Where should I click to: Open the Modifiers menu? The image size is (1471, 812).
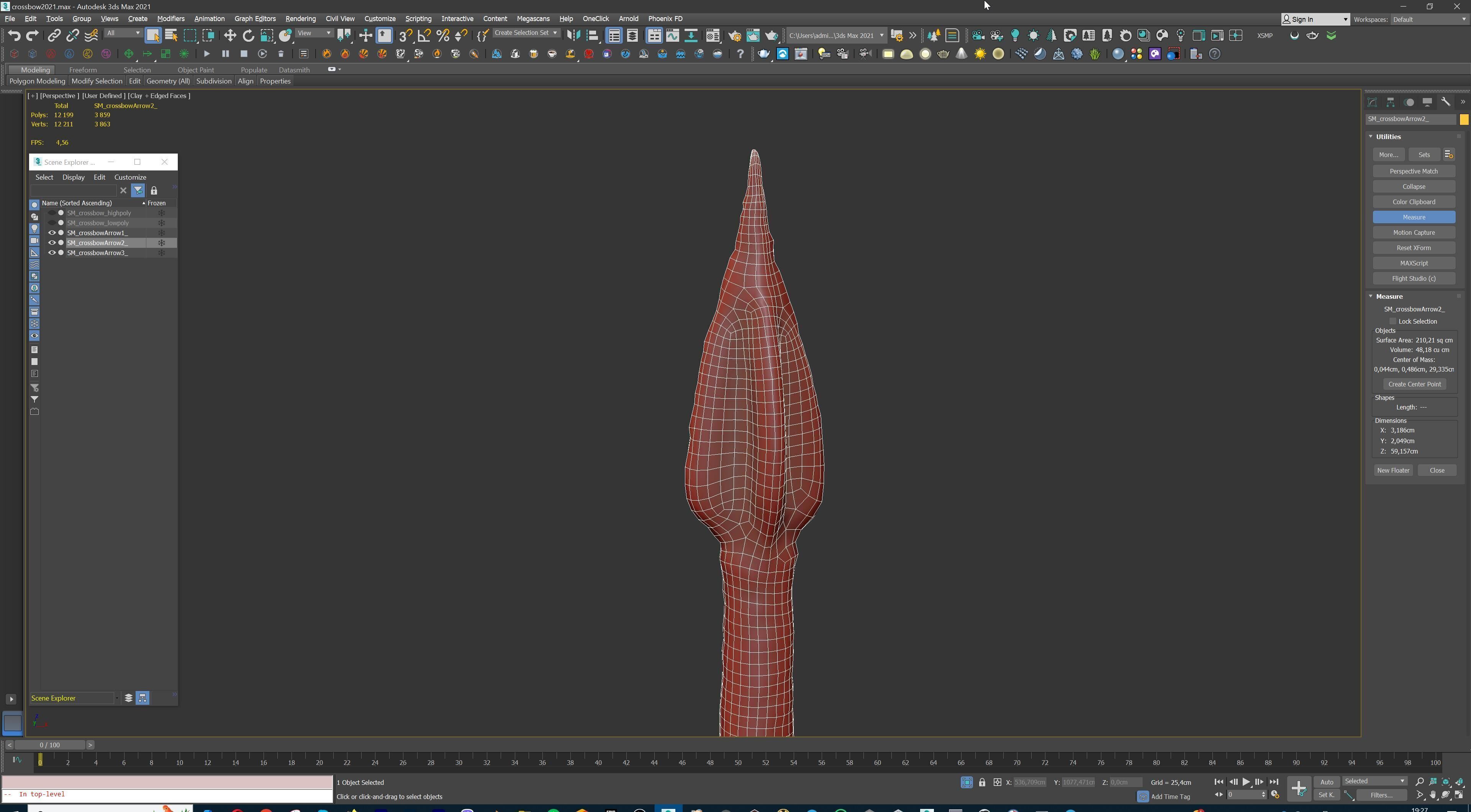coord(170,18)
